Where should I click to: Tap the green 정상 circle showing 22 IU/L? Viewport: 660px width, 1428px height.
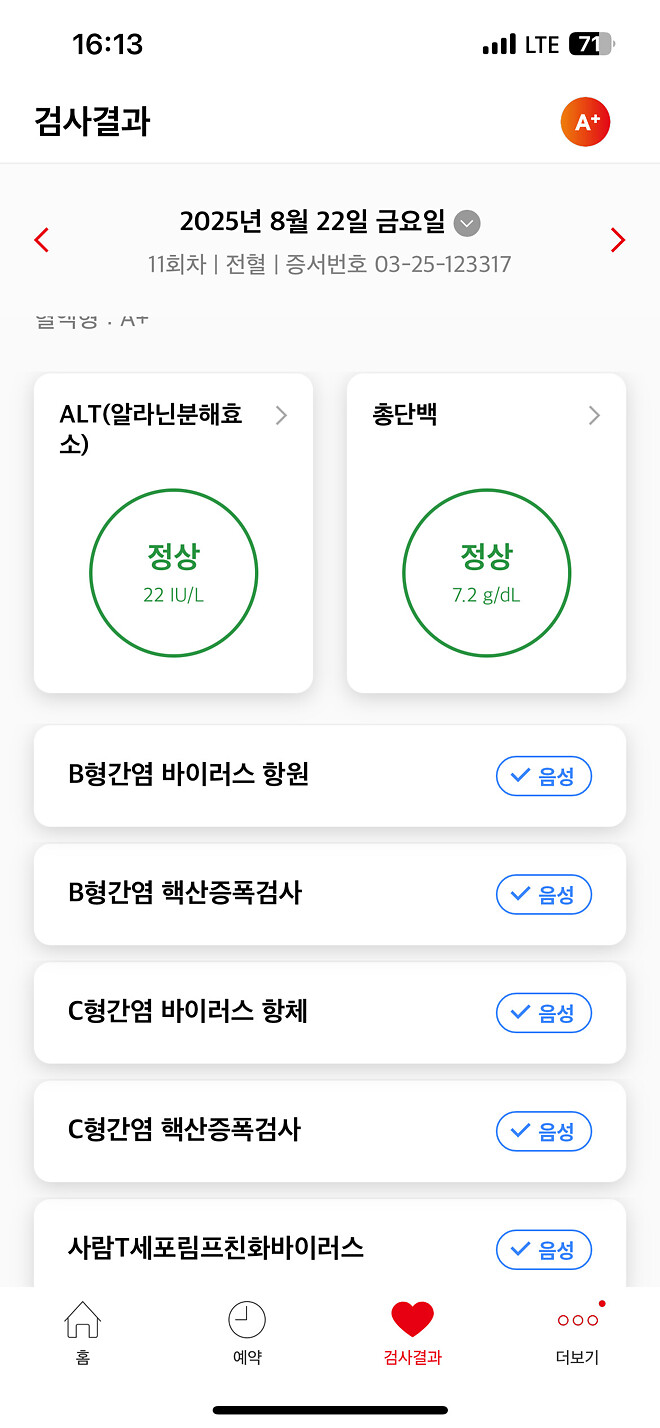(x=173, y=573)
